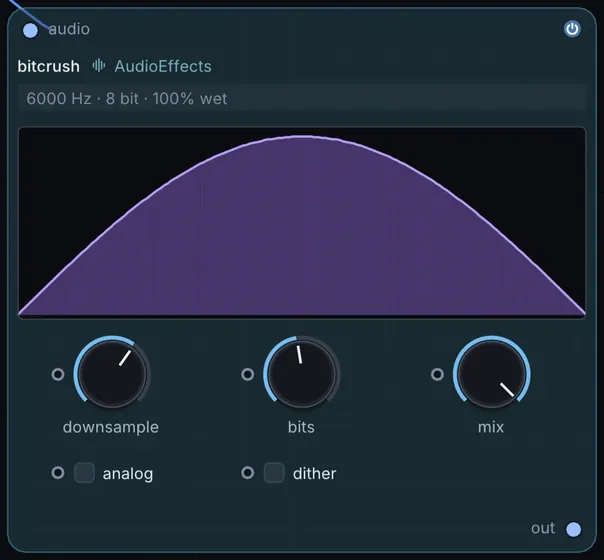Click the audio input port
The width and height of the screenshot is (604, 560).
click(x=30, y=30)
